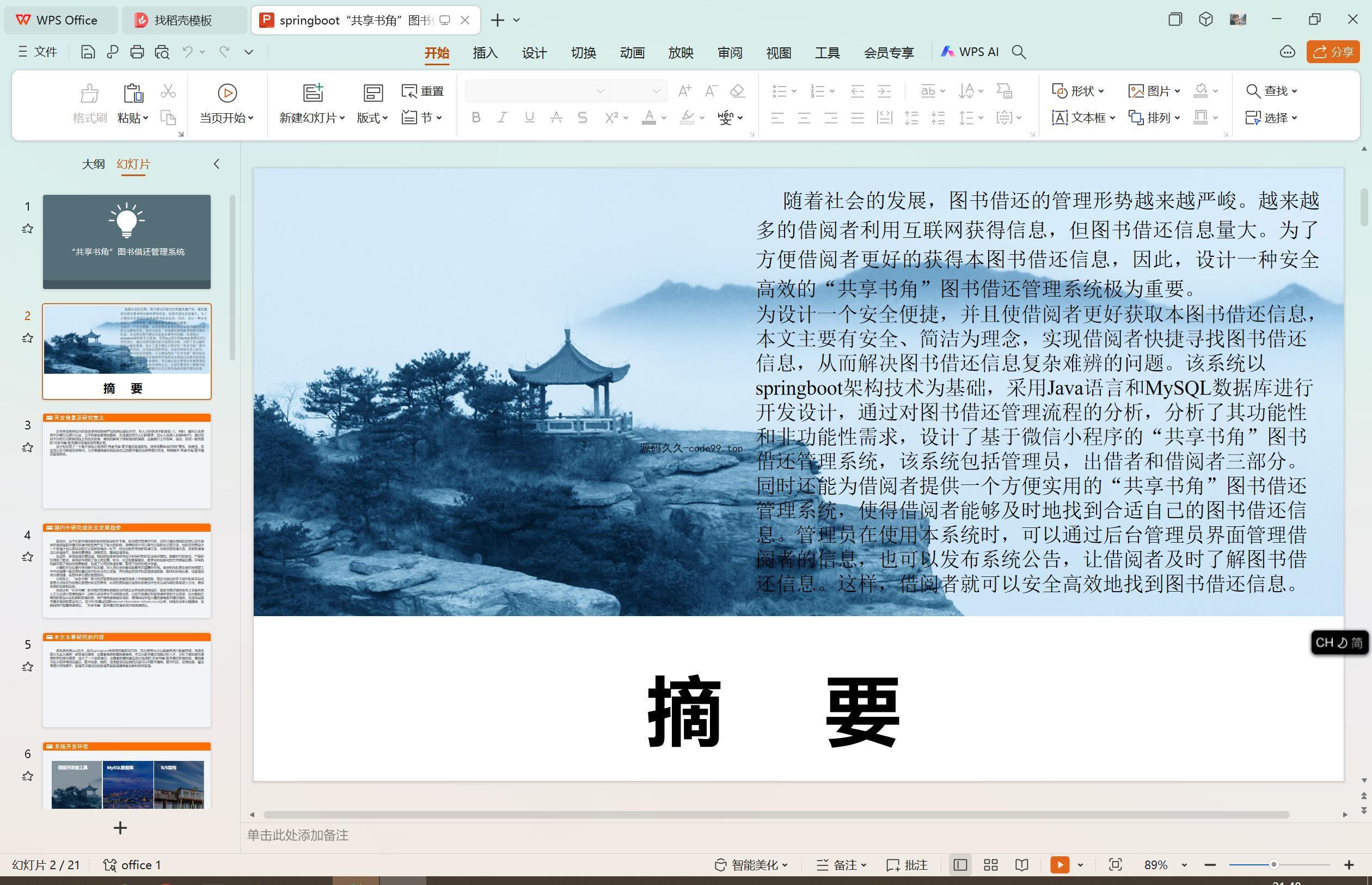Collapse the slide panel with left chevron
The height and width of the screenshot is (885, 1372).
pos(217,164)
